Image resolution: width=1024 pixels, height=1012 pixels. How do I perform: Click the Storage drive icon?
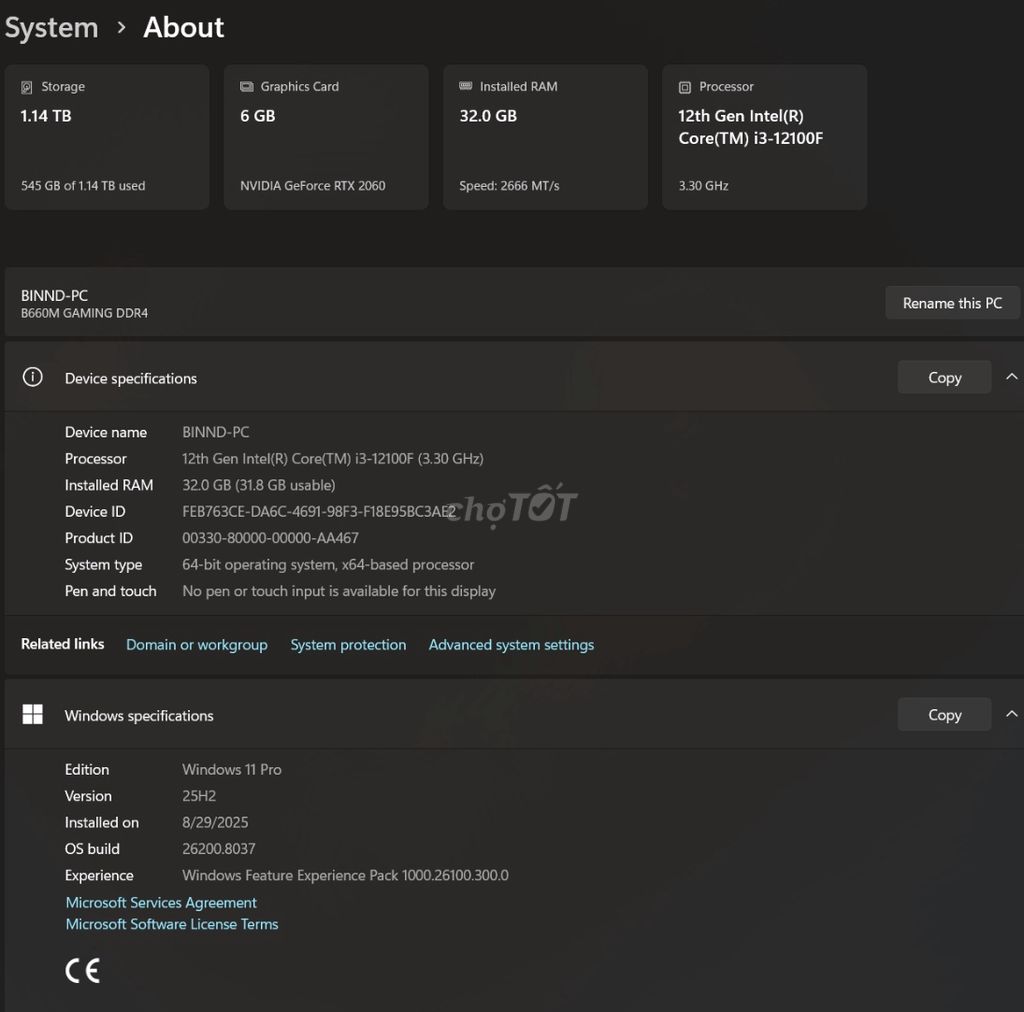[x=27, y=87]
